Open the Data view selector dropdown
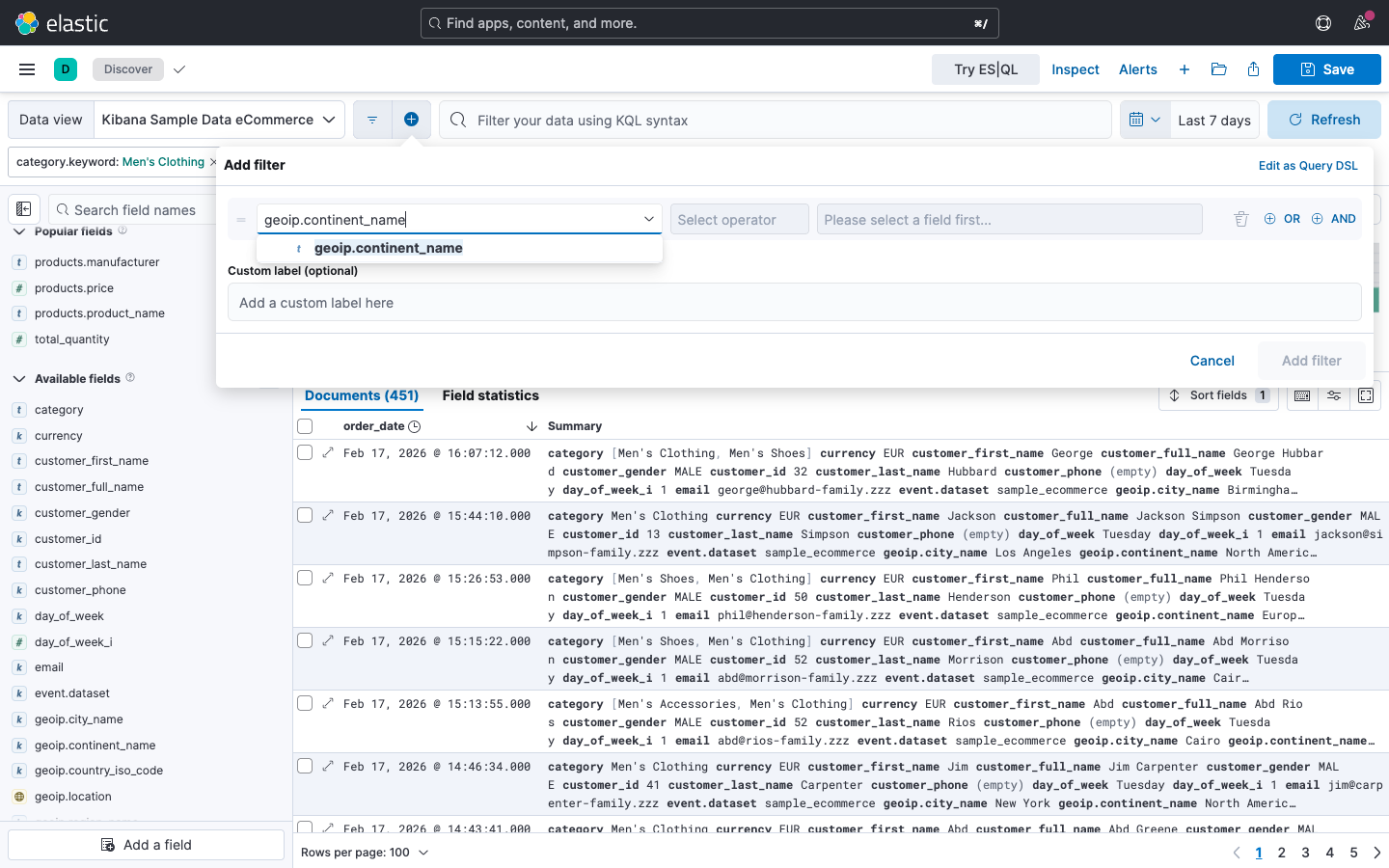The image size is (1389, 868). coord(220,120)
